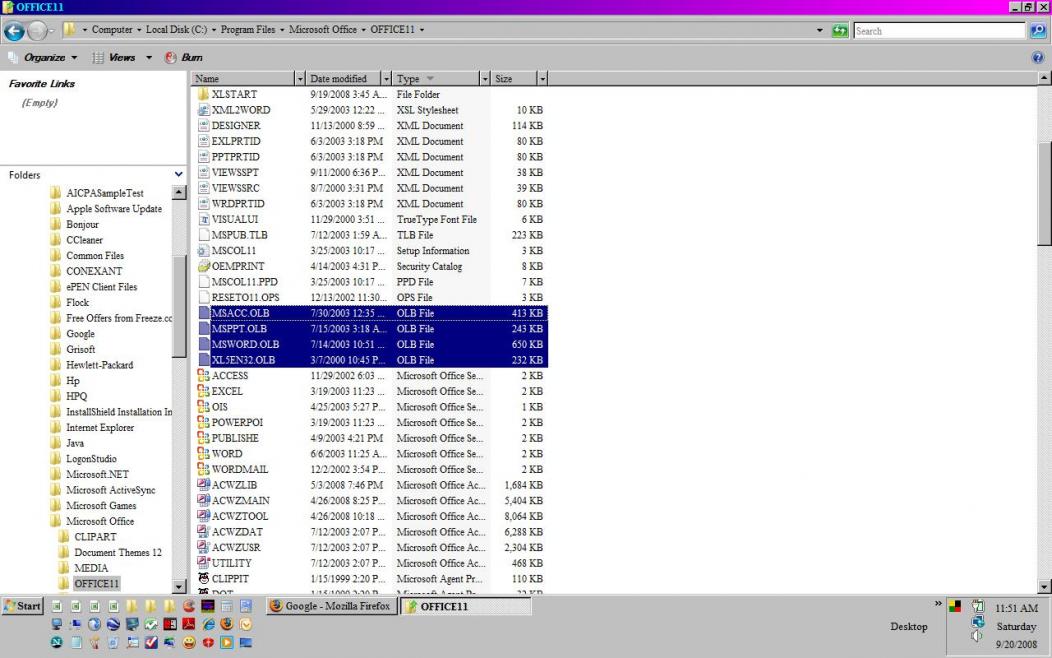
Task: Click the search magnifier button
Action: click(x=1037, y=31)
